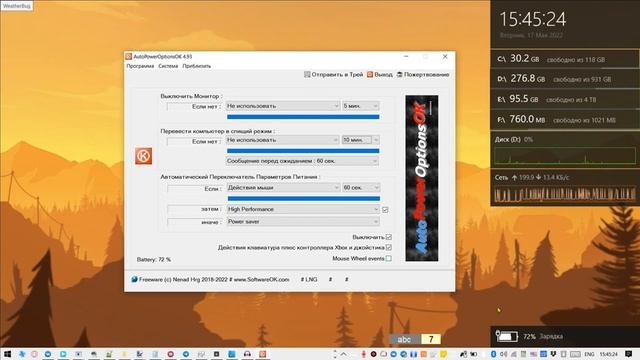
Task: Open the Приблизить menu
Action: point(197,66)
